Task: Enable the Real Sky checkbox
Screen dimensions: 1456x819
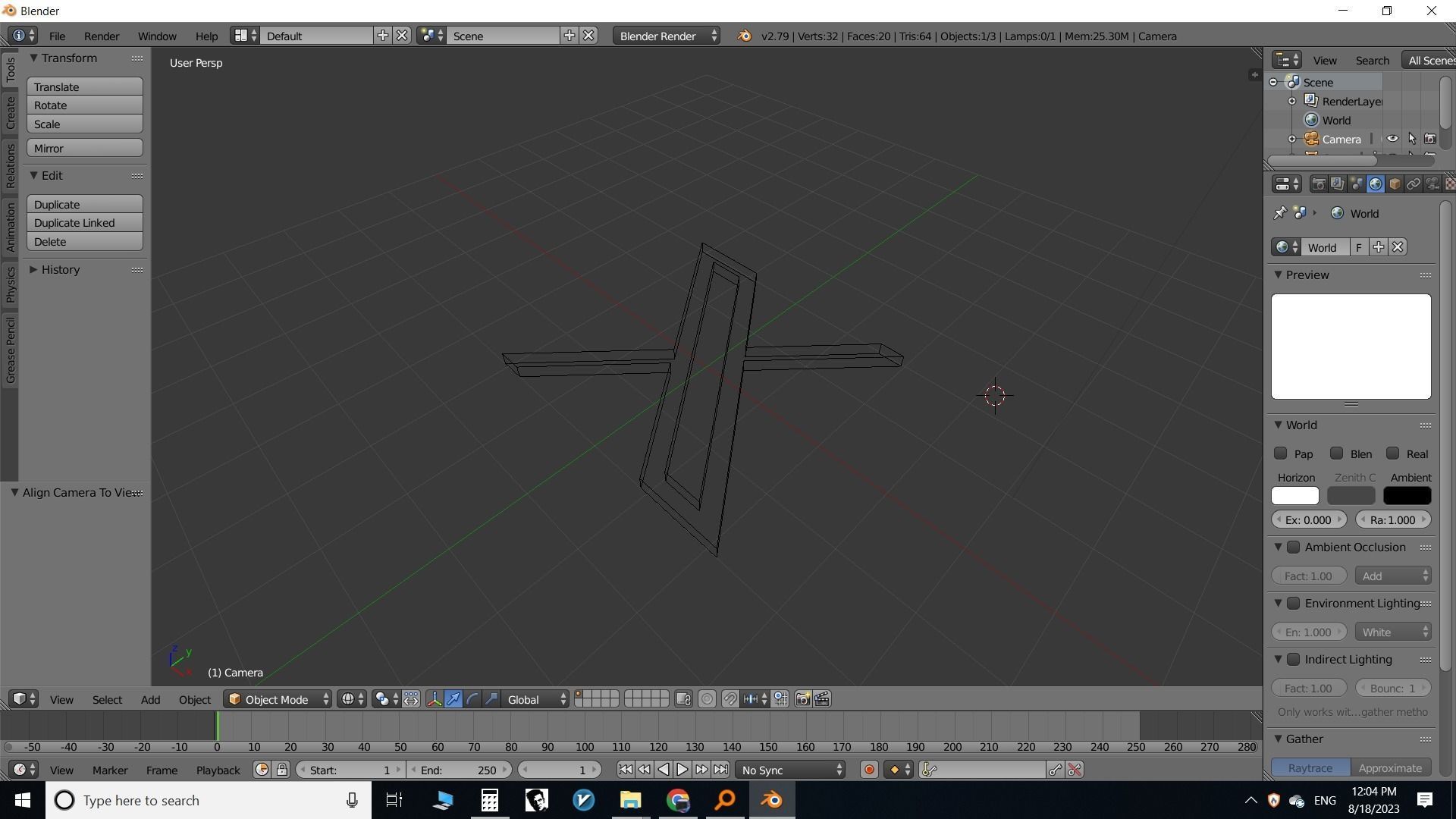Action: (x=1393, y=453)
